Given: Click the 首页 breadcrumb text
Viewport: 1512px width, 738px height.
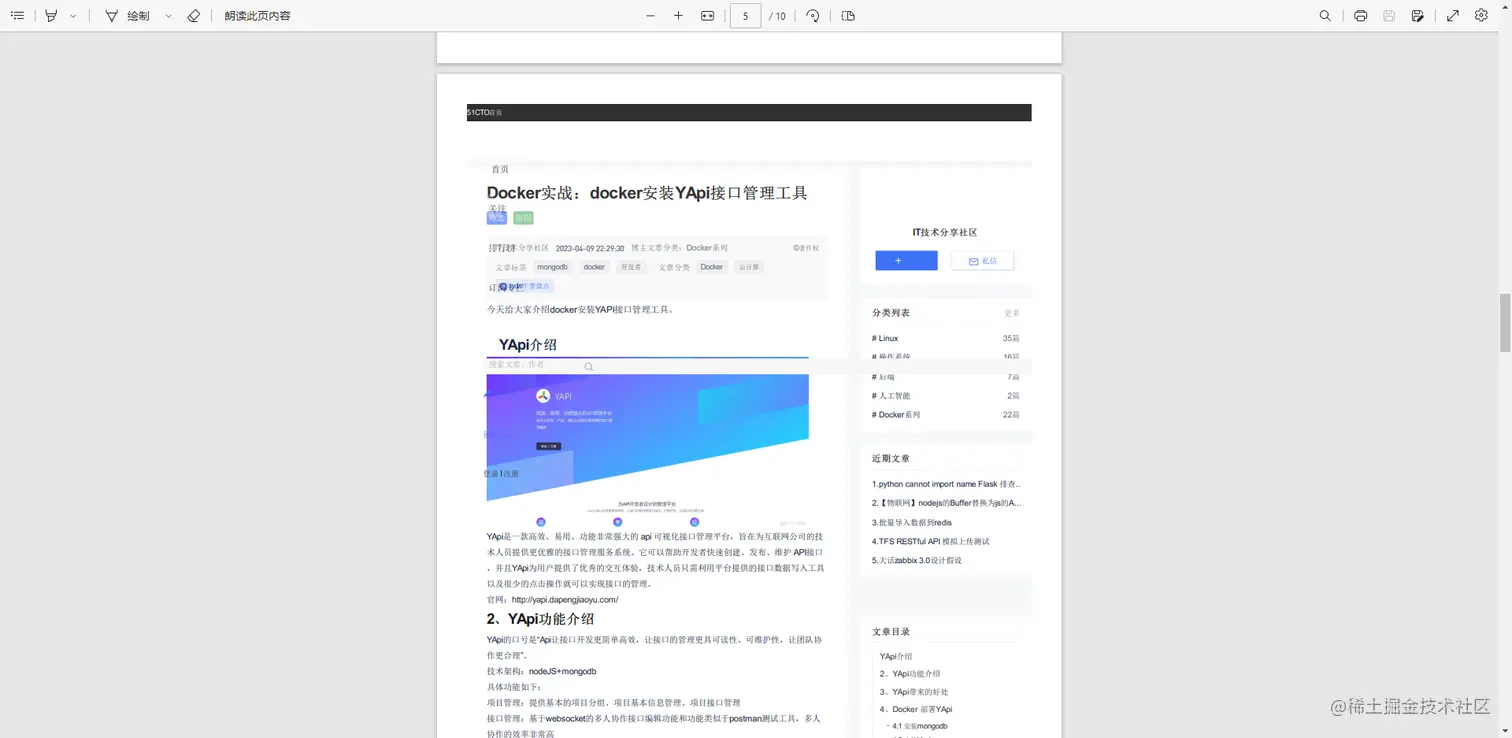Looking at the screenshot, I should (x=500, y=169).
